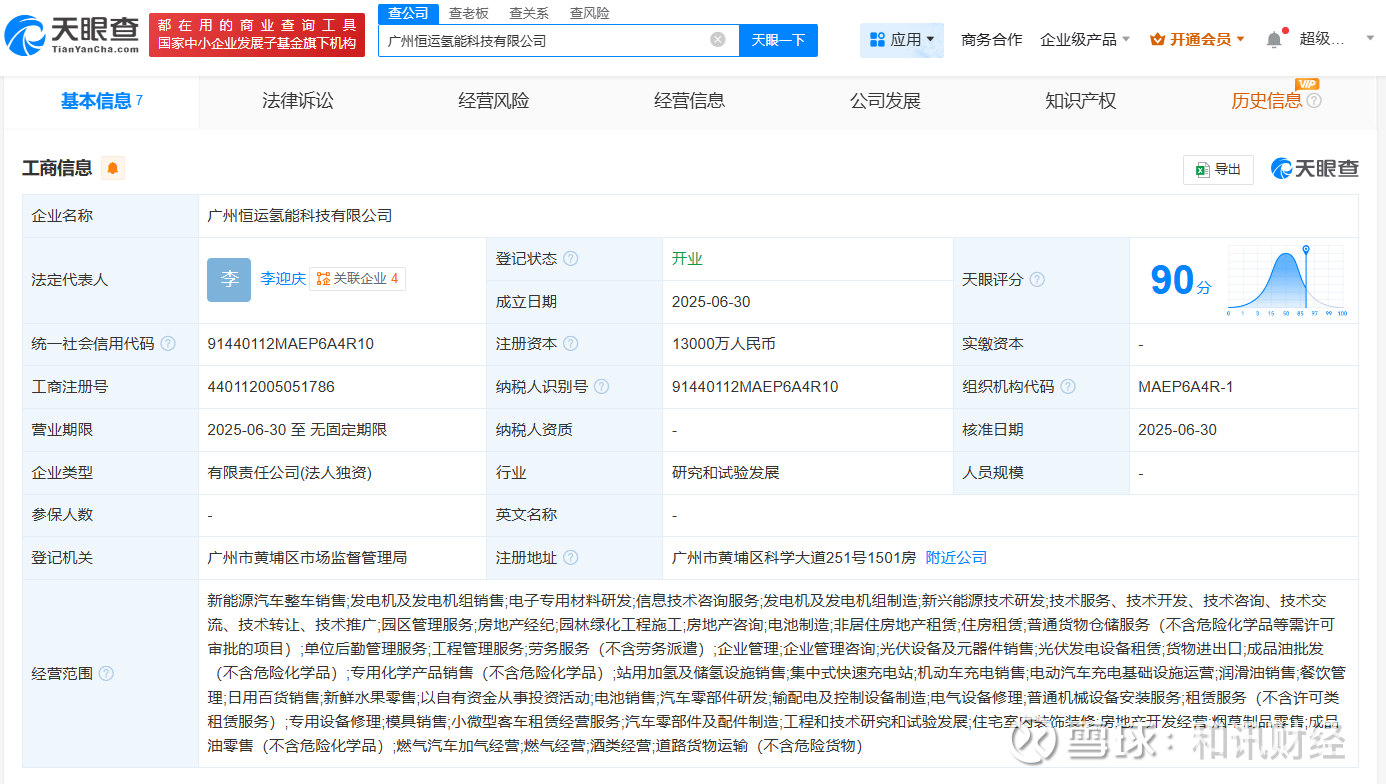This screenshot has width=1386, height=784.
Task: Clear the search box with the X icon
Action: 718,40
